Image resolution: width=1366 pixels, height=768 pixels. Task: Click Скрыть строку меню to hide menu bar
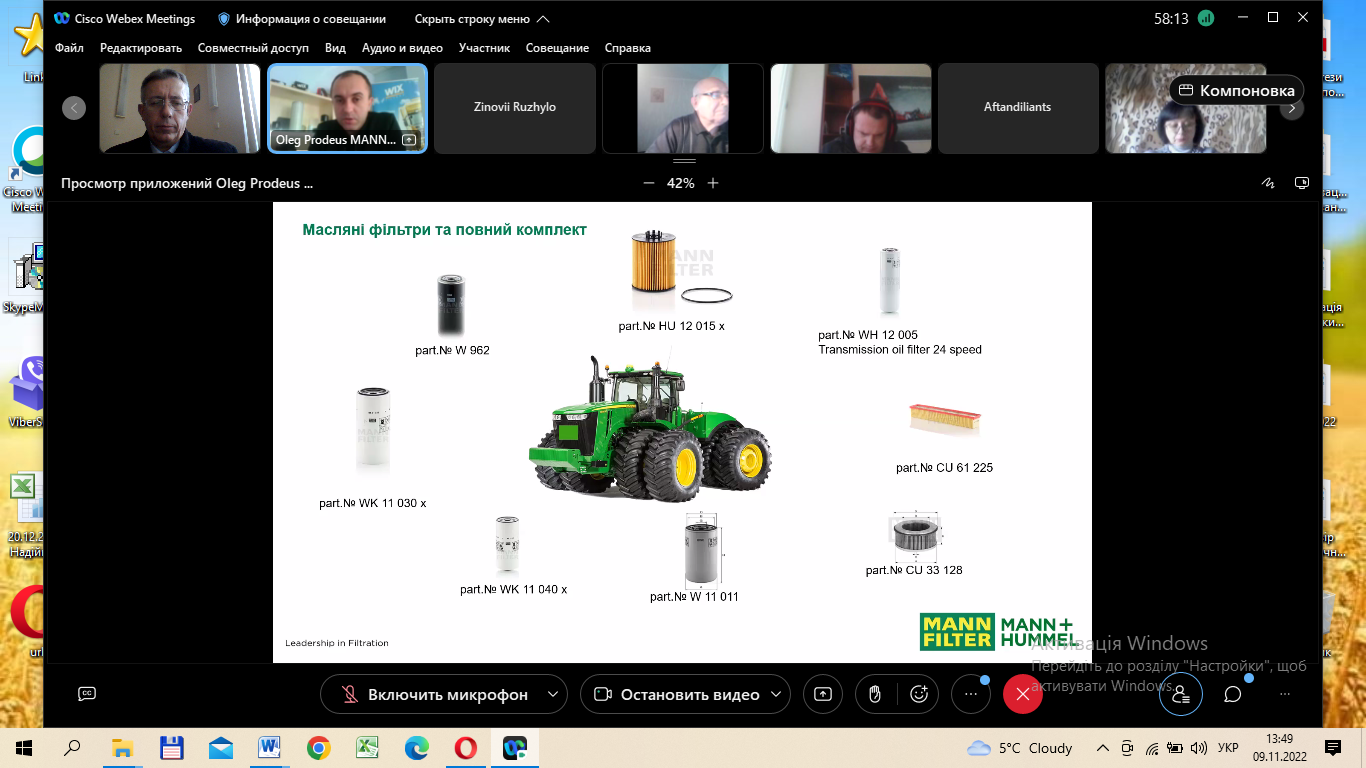(482, 19)
